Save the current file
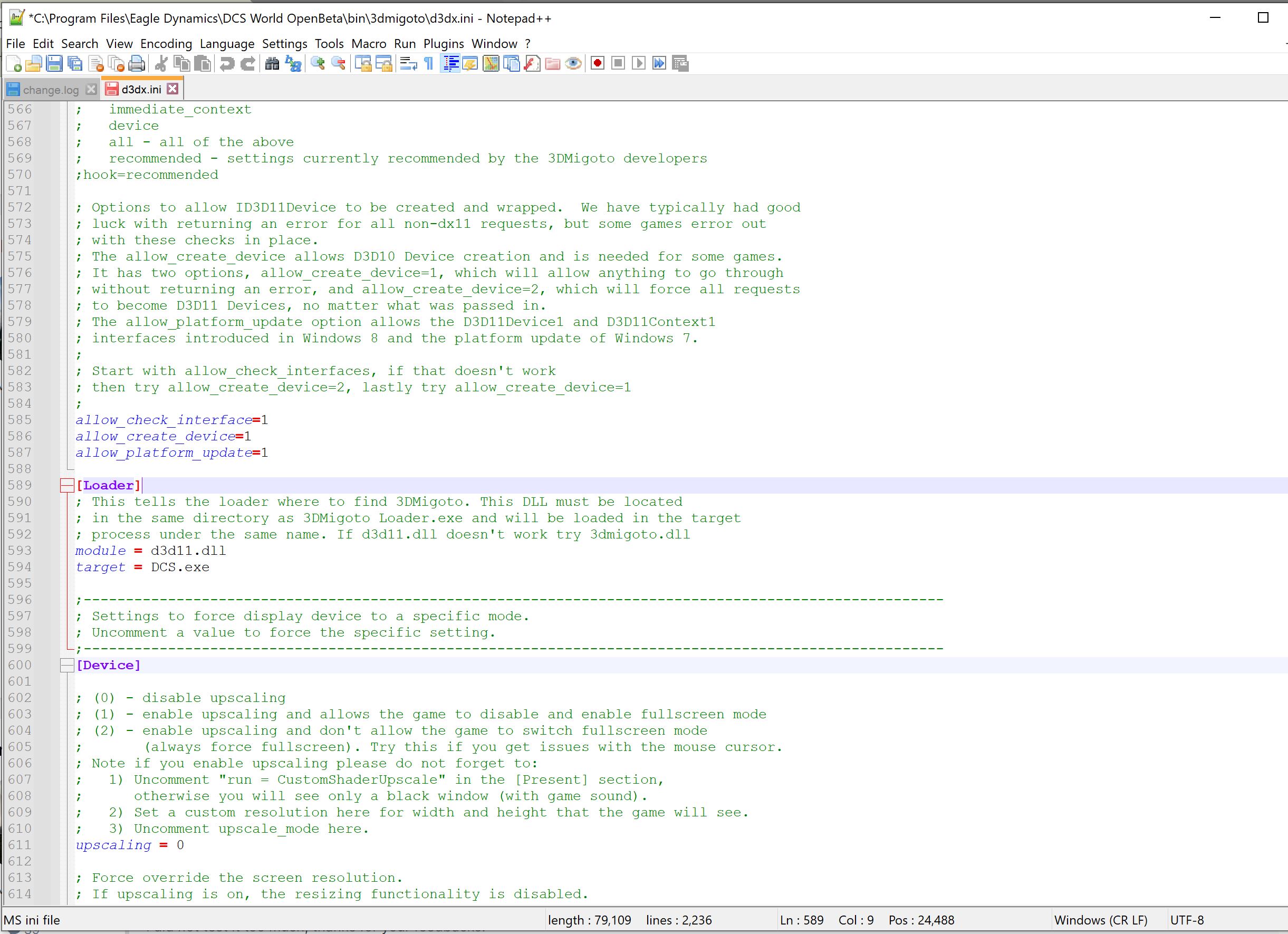 [54, 64]
